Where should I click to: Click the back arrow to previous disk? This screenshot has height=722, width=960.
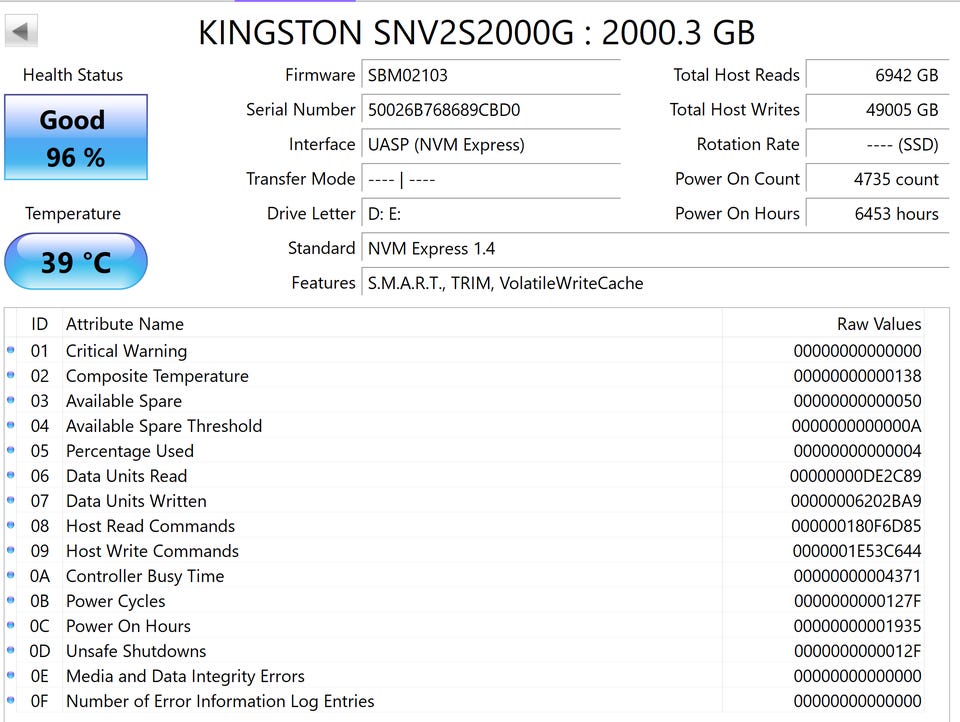21,31
